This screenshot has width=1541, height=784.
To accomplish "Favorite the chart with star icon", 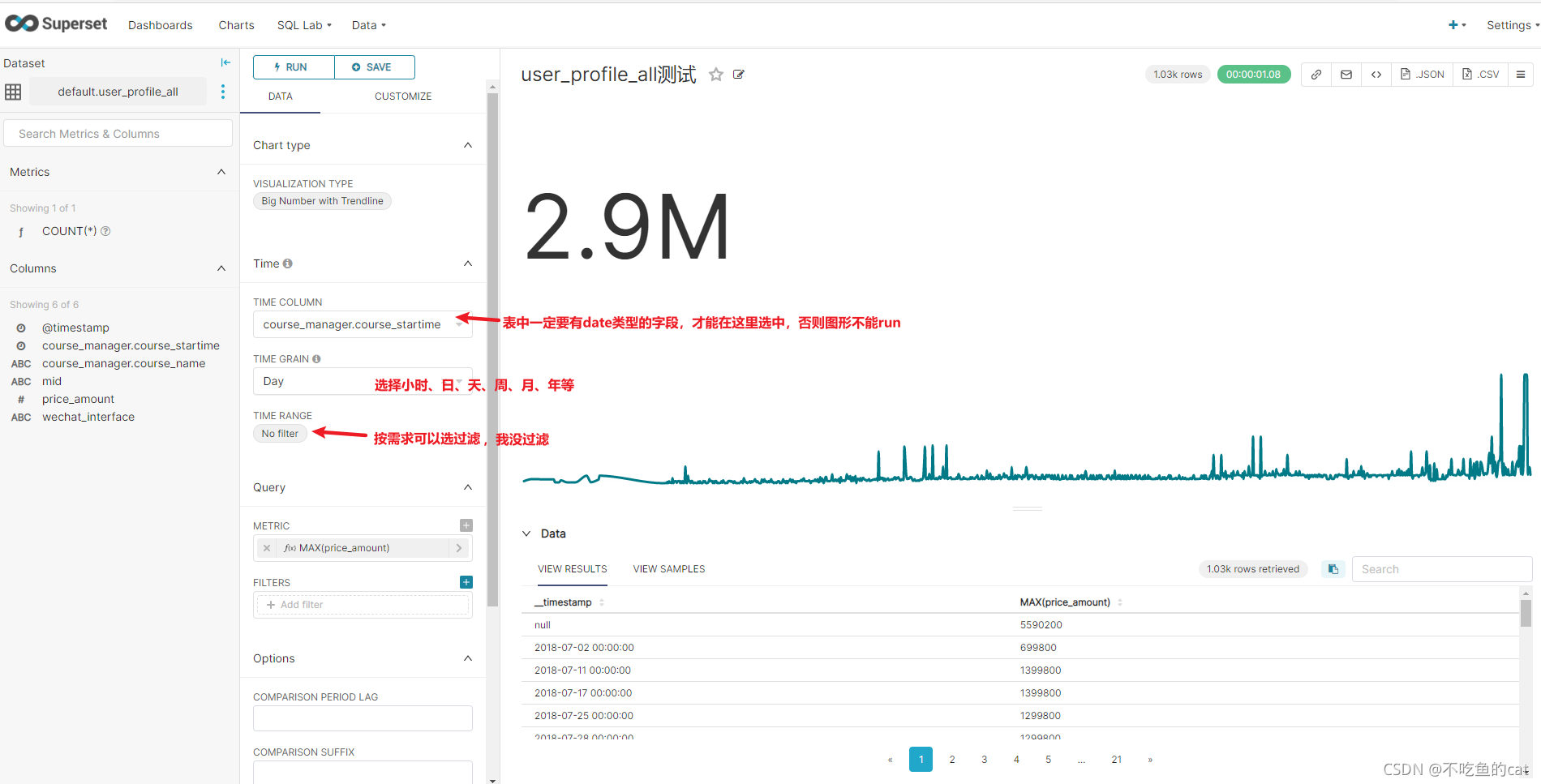I will [x=715, y=75].
